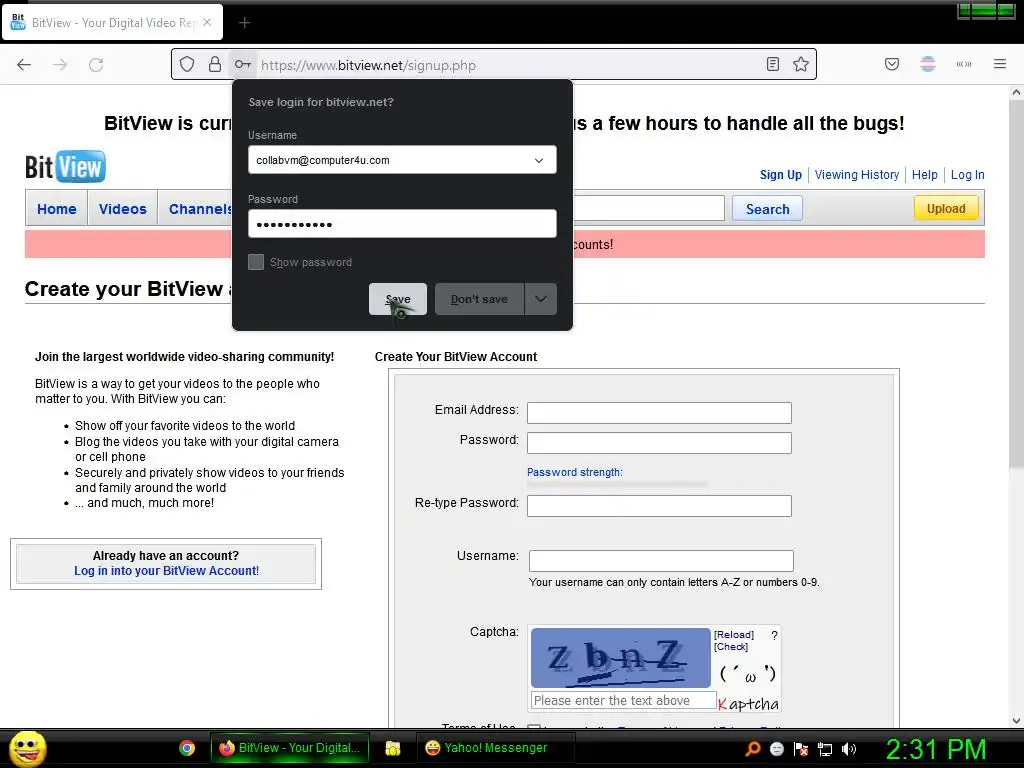This screenshot has width=1024, height=768.
Task: Click the volume speaker tray icon
Action: pyautogui.click(x=849, y=749)
